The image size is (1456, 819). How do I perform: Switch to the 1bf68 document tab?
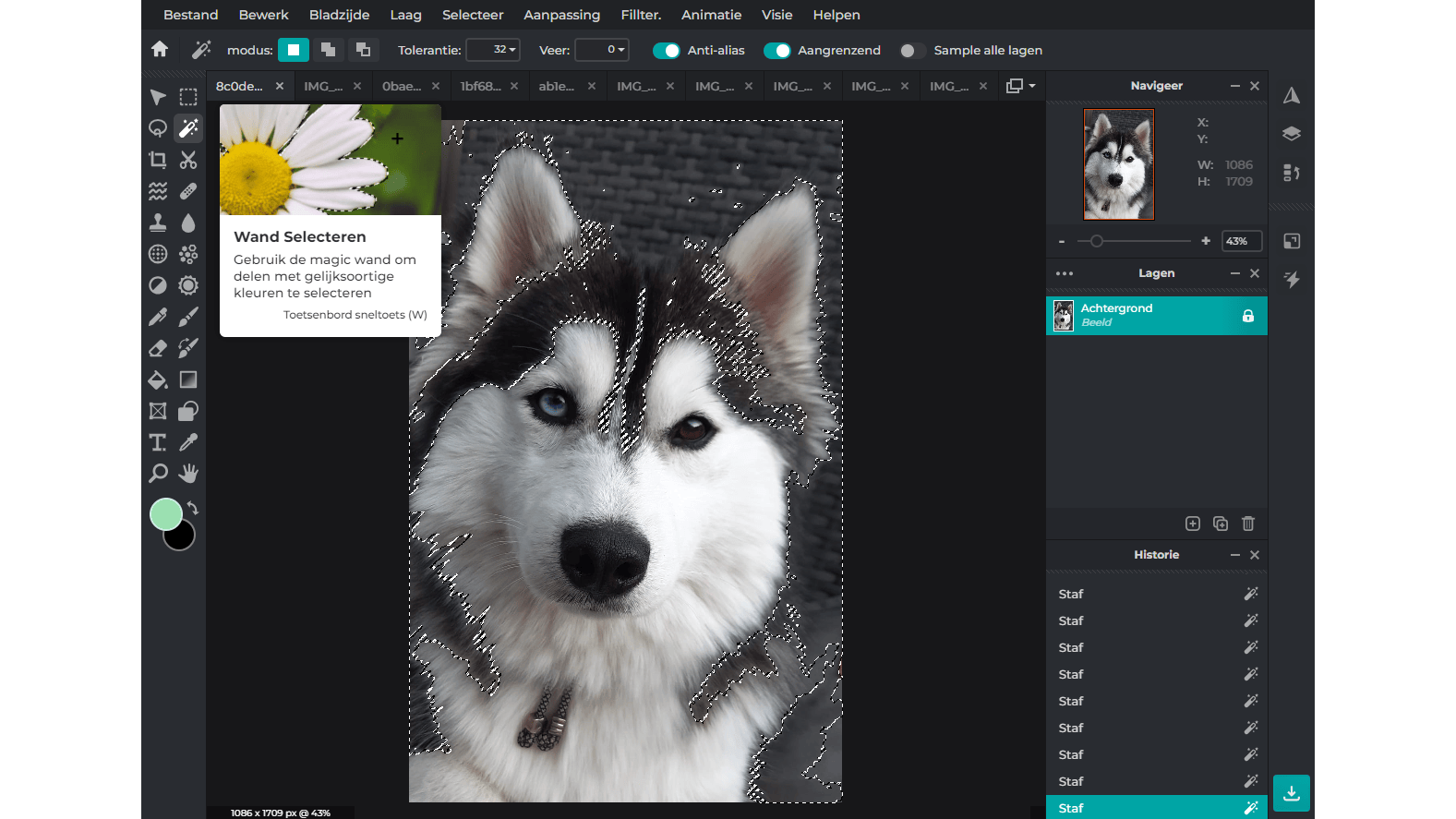click(480, 86)
